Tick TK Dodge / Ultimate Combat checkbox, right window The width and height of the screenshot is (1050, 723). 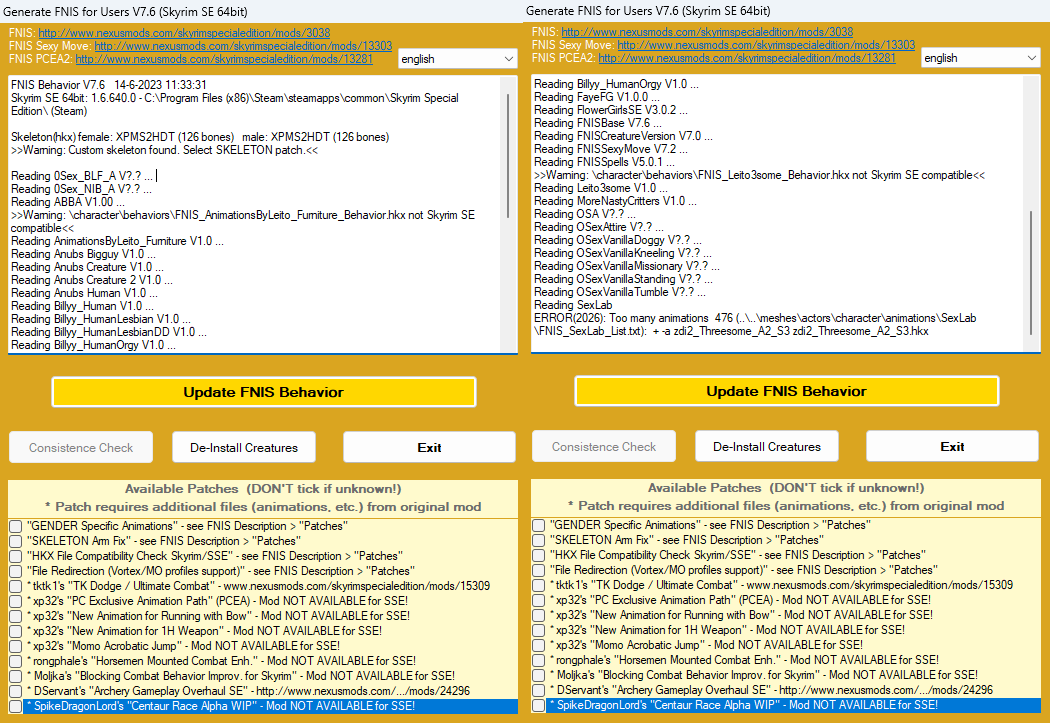pyautogui.click(x=539, y=586)
